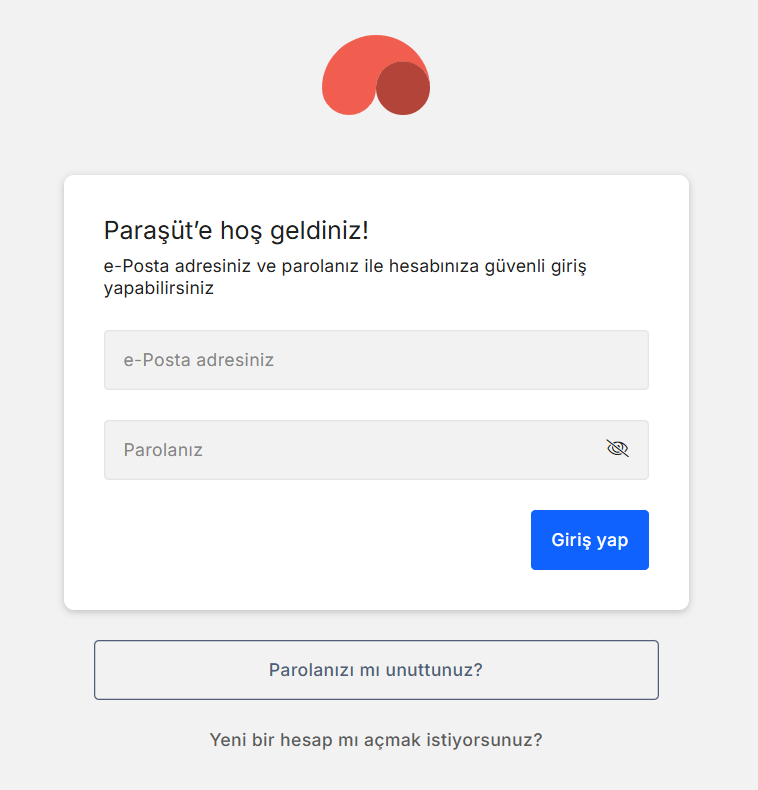
Task: Follow the Yeni bir hesap mı açmak istiyorsunuz? link
Action: (376, 740)
